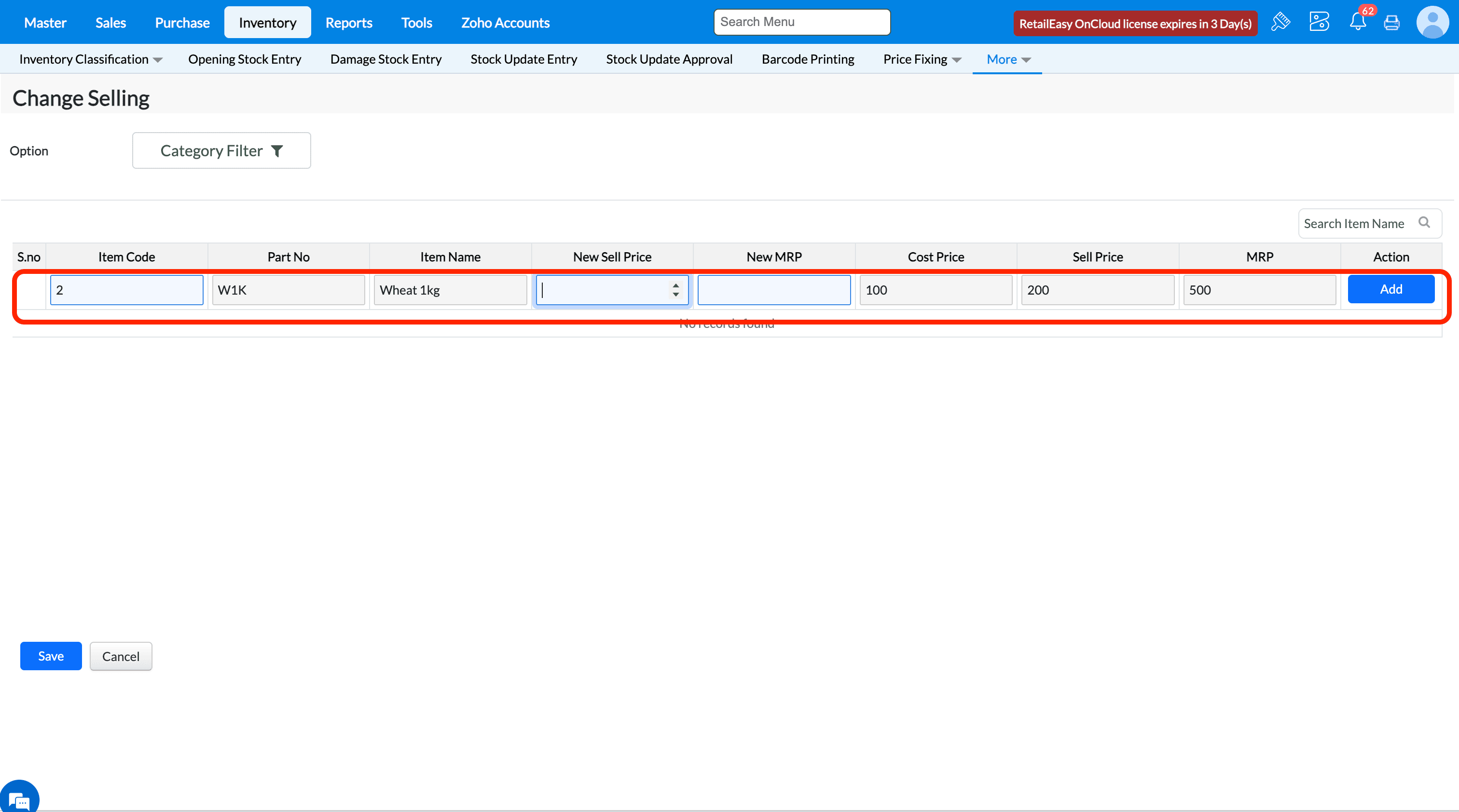Open the settings gear panel icon
The width and height of the screenshot is (1459, 812).
pyautogui.click(x=1319, y=23)
